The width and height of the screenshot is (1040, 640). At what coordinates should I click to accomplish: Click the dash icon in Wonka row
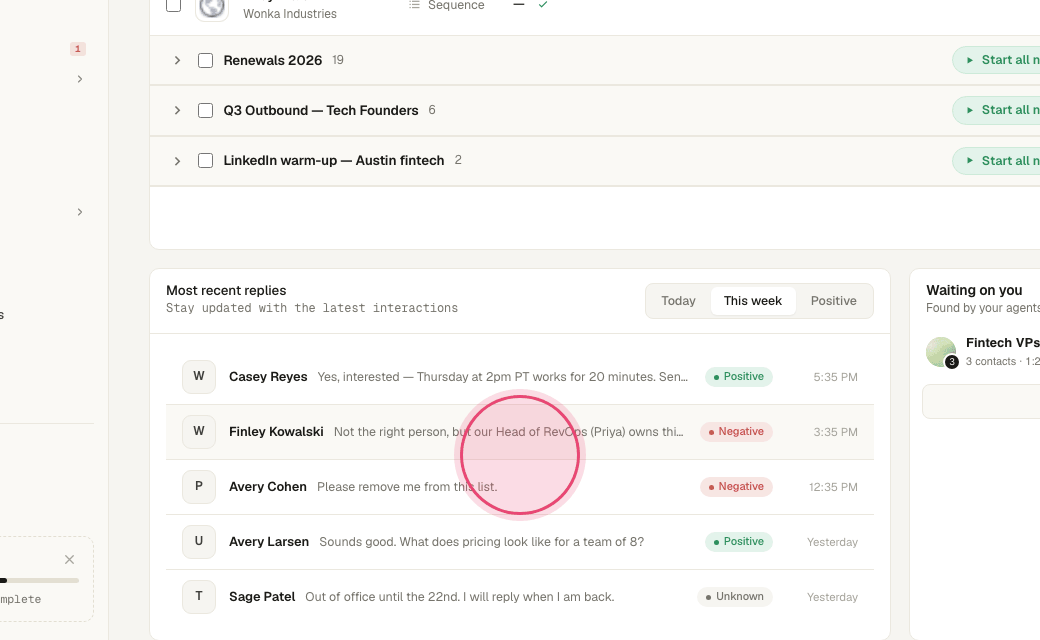point(519,5)
